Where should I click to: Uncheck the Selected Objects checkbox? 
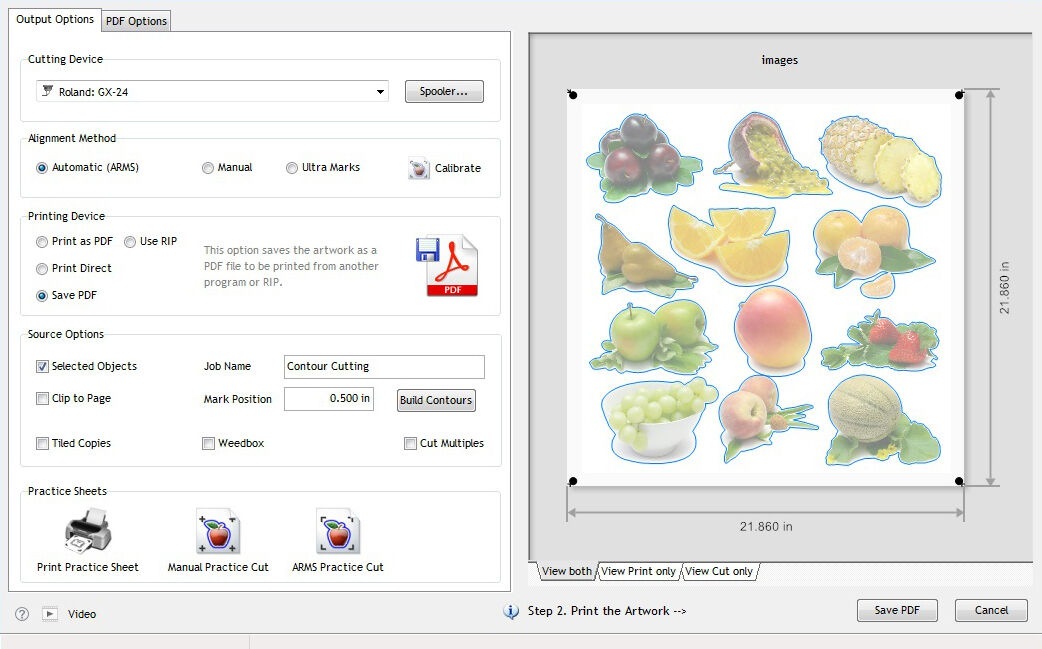click(42, 367)
